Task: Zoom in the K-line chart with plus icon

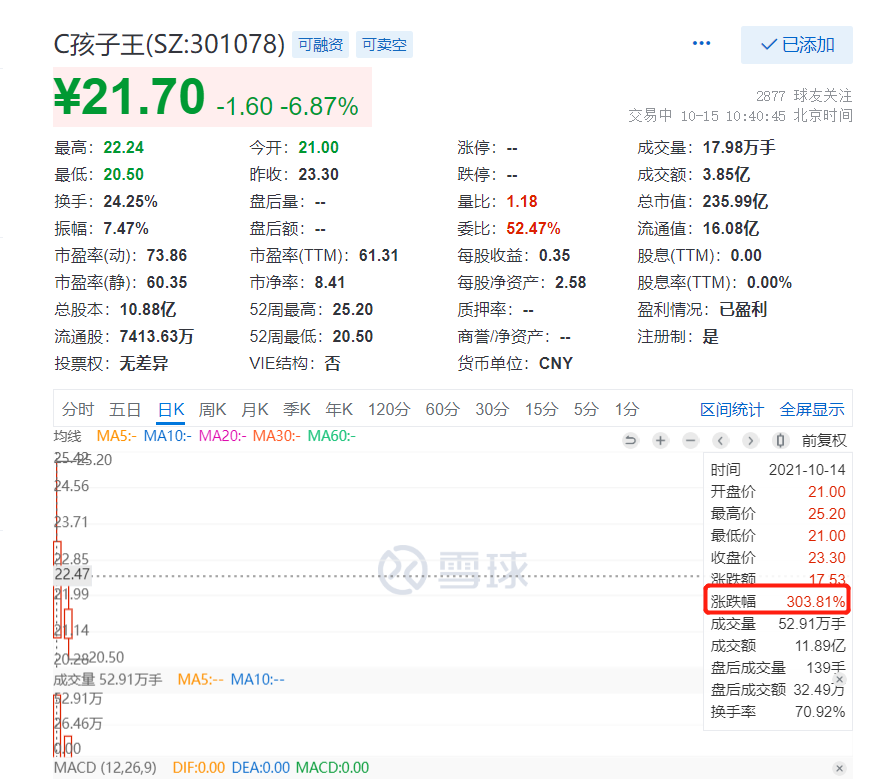Action: point(660,440)
